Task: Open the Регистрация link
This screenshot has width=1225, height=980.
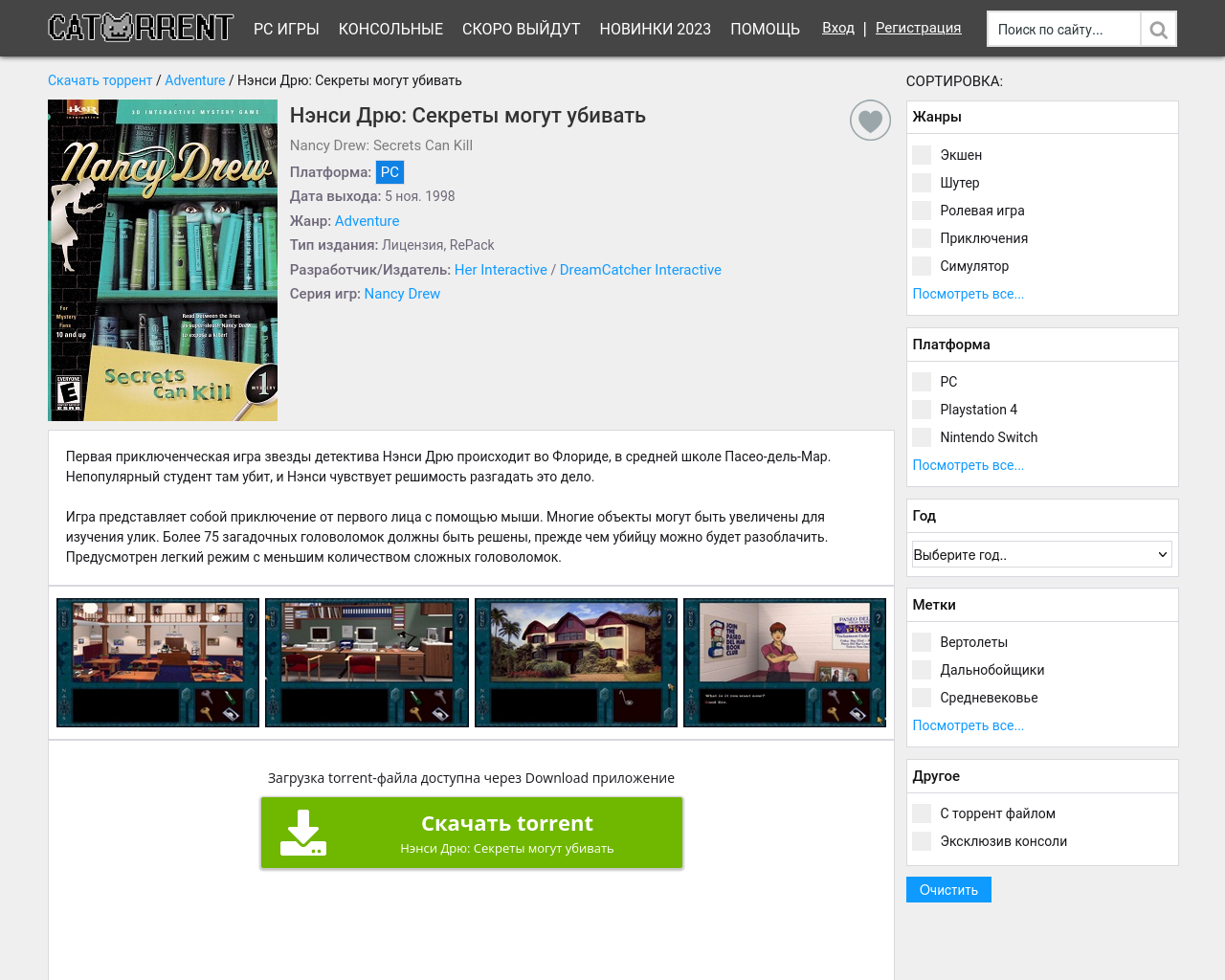Action: [x=919, y=28]
